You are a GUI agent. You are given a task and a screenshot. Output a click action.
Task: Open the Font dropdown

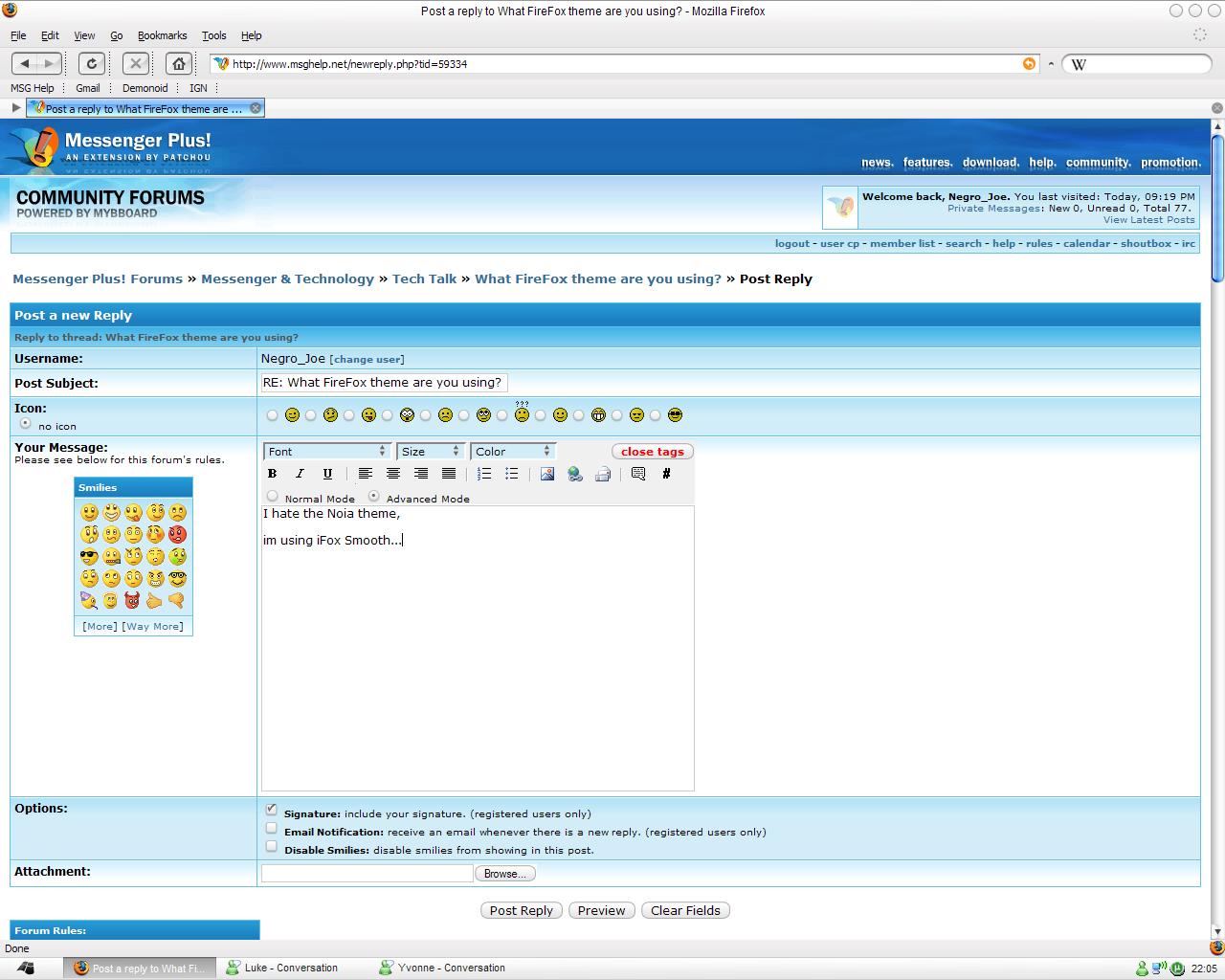(327, 451)
